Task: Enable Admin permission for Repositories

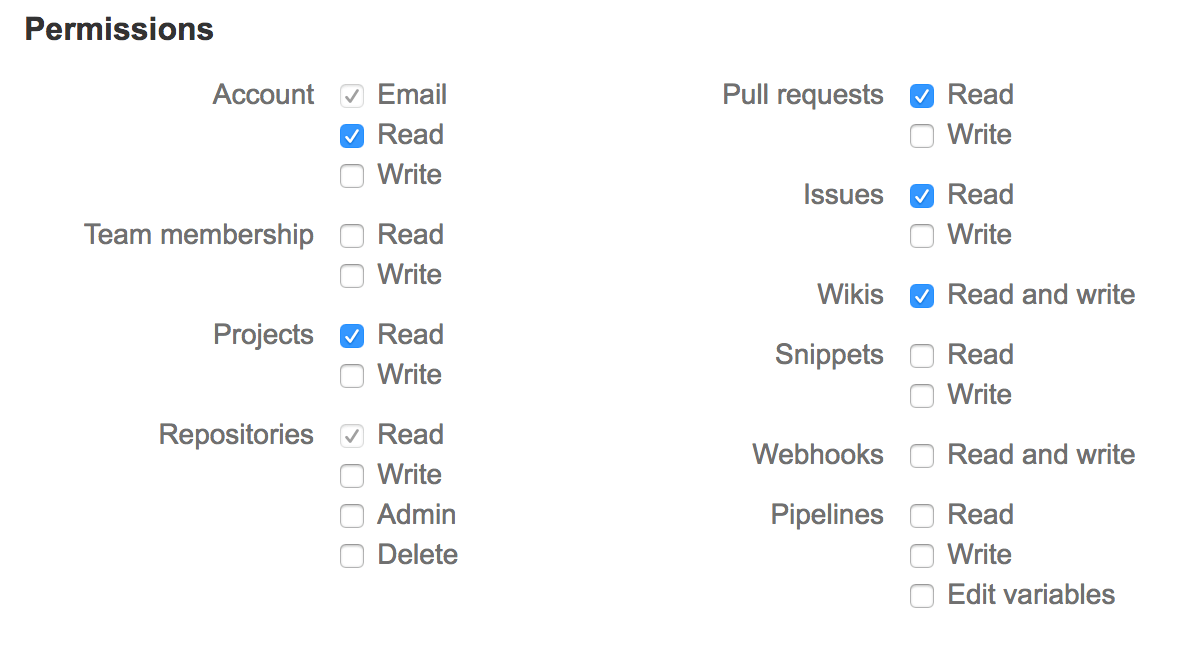Action: tap(352, 516)
